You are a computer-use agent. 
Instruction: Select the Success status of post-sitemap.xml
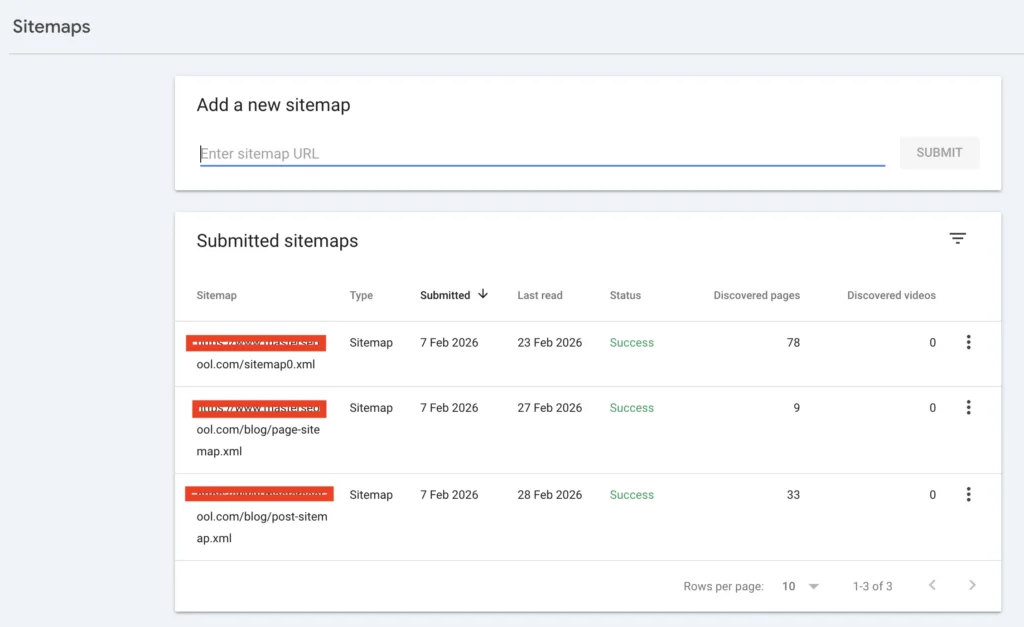click(x=631, y=494)
